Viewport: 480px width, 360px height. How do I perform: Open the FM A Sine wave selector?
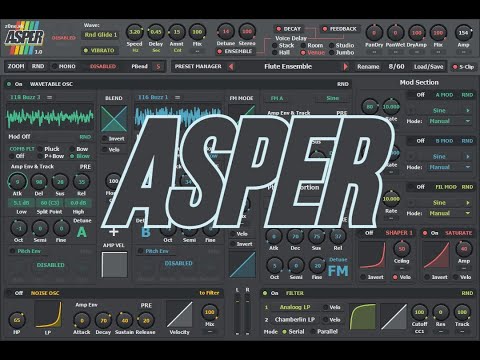(332, 98)
